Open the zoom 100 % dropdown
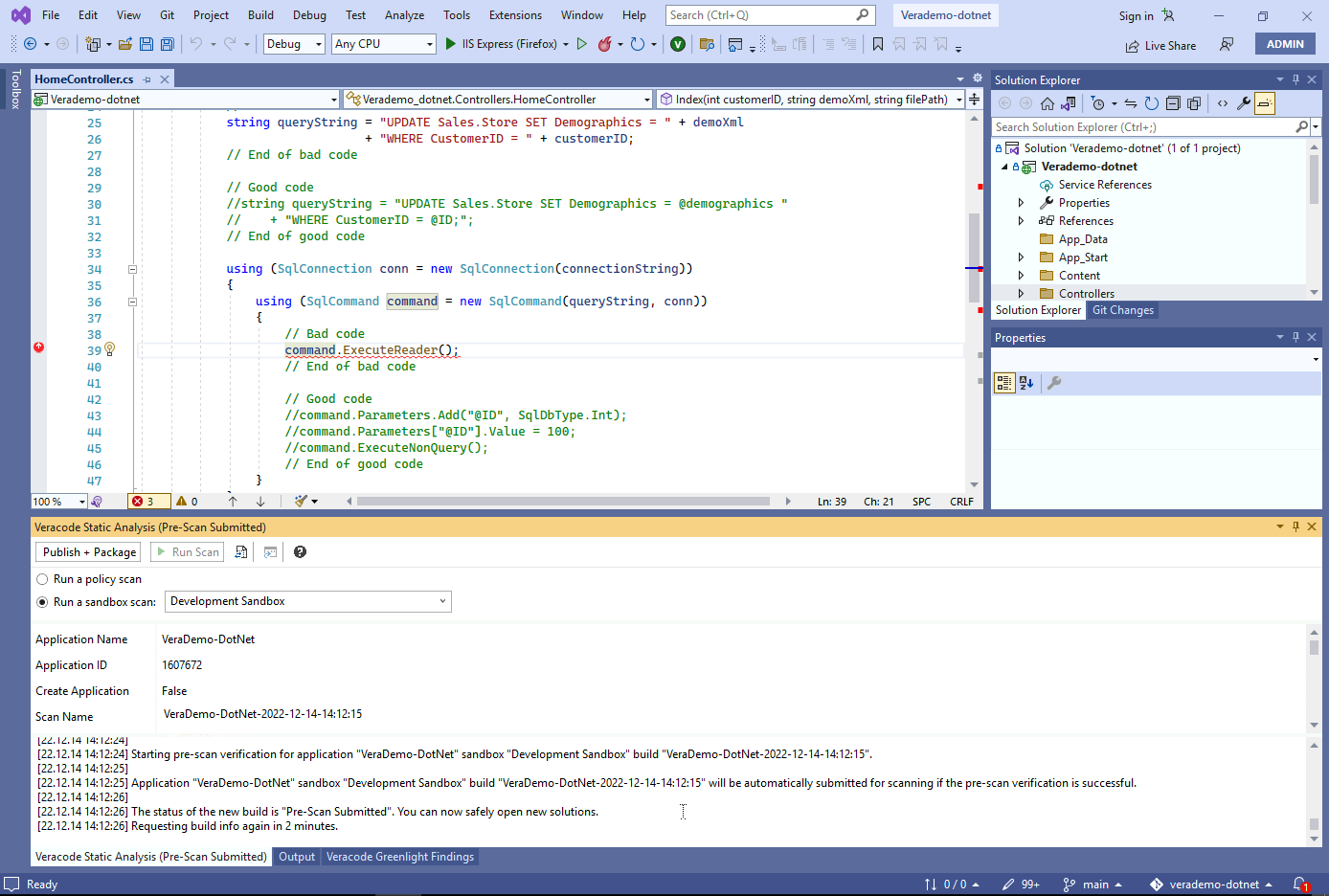The image size is (1329, 896). click(x=58, y=502)
